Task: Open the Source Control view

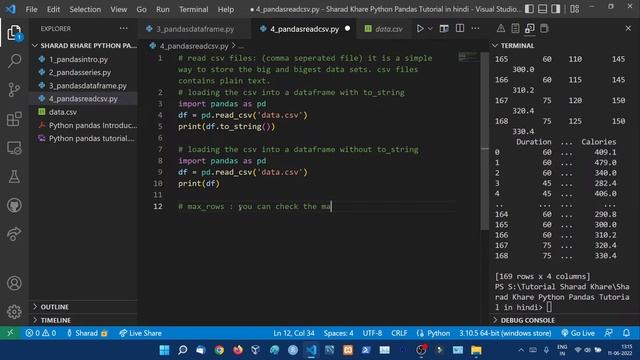Action: pos(14,89)
